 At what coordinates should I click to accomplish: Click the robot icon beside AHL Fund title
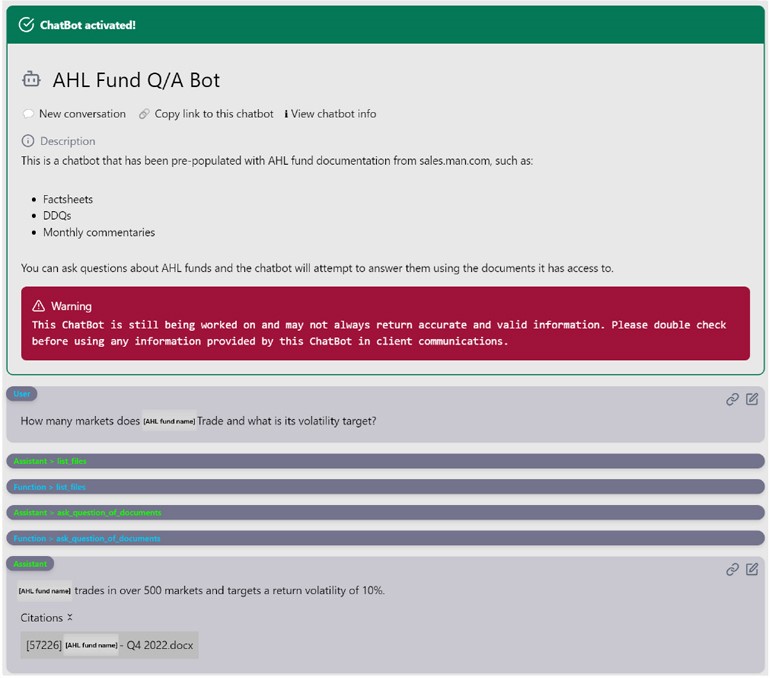pyautogui.click(x=31, y=80)
